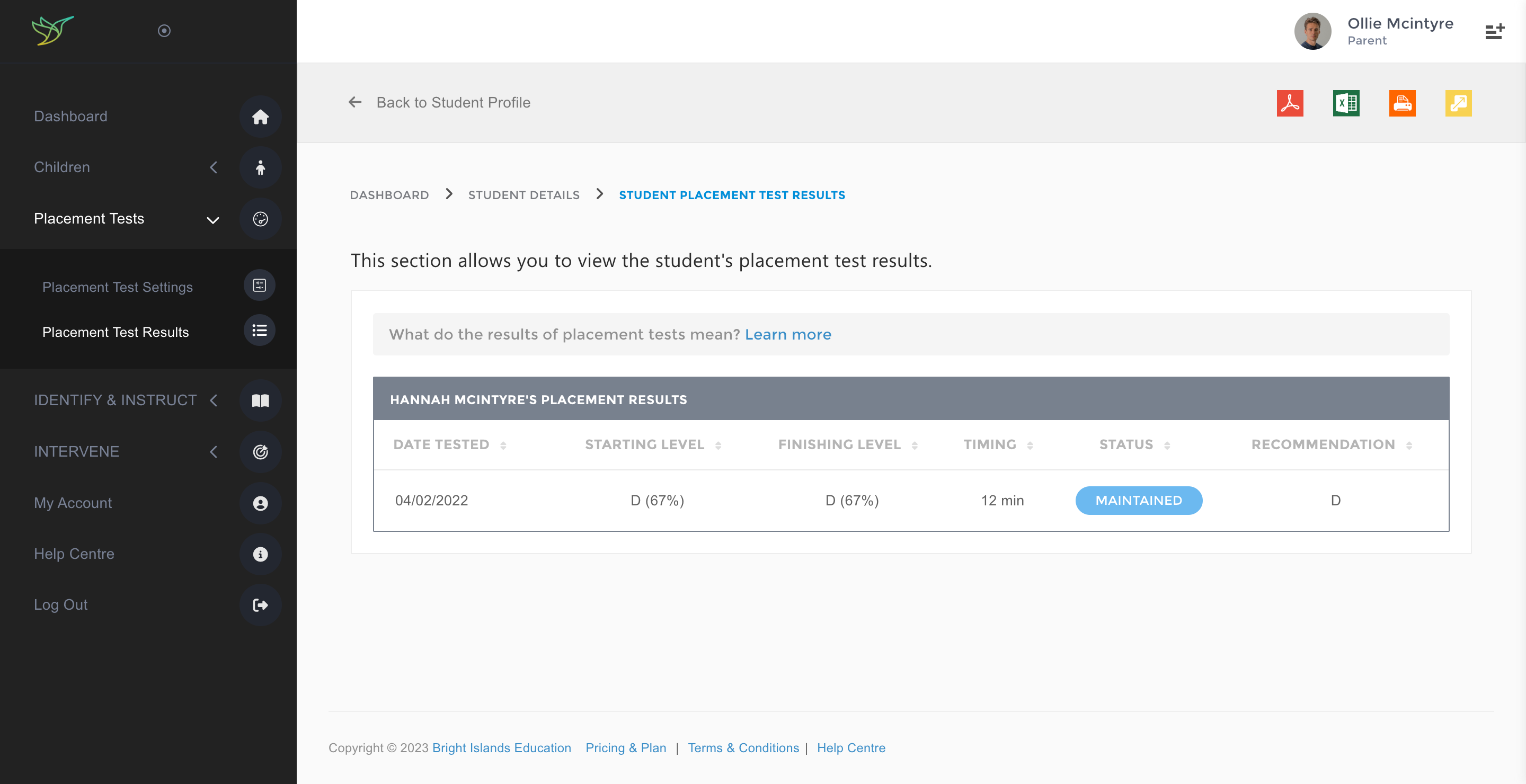Open the Identify & Instruct book icon
The width and height of the screenshot is (1526, 784).
point(261,400)
